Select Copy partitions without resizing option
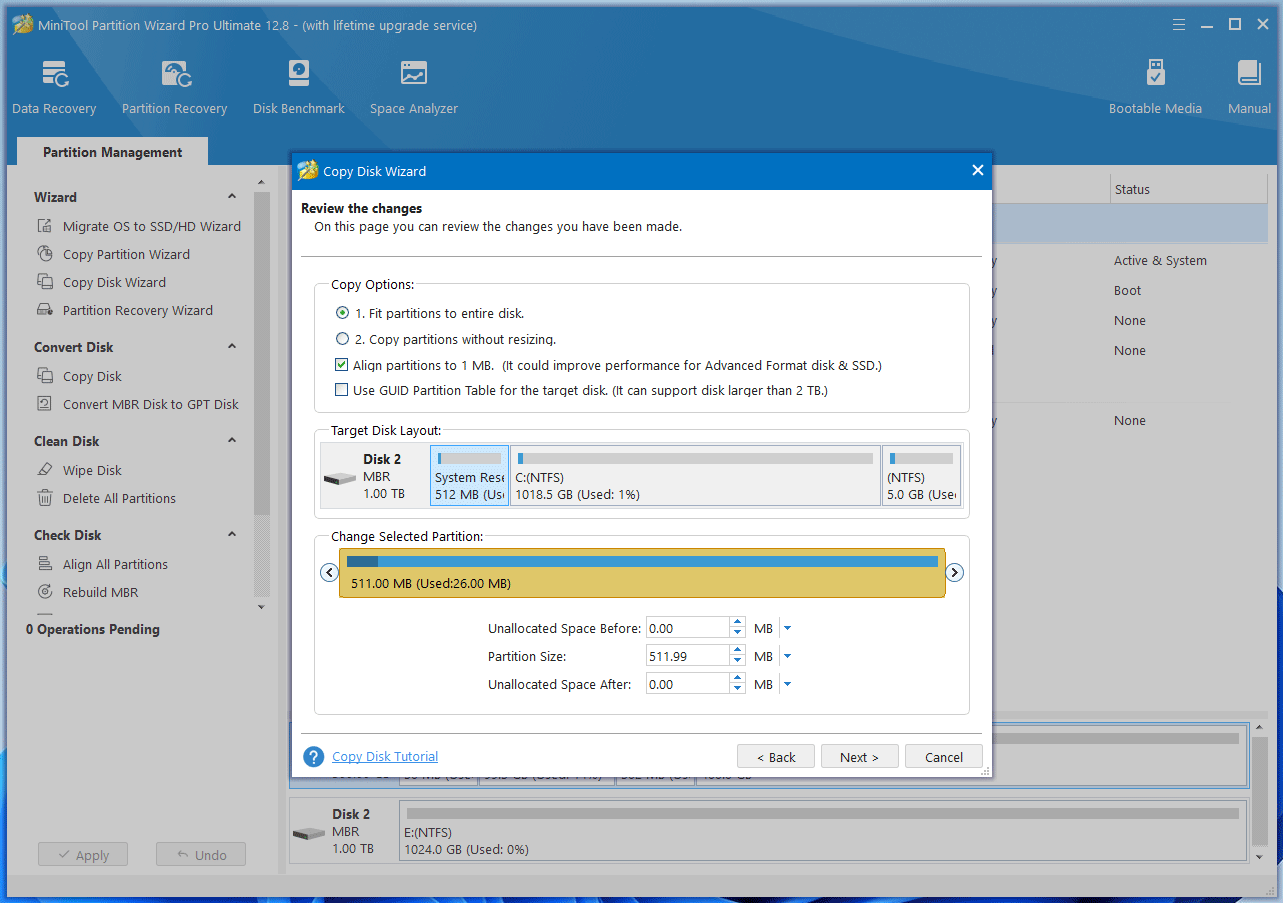The height and width of the screenshot is (903, 1283). point(343,339)
